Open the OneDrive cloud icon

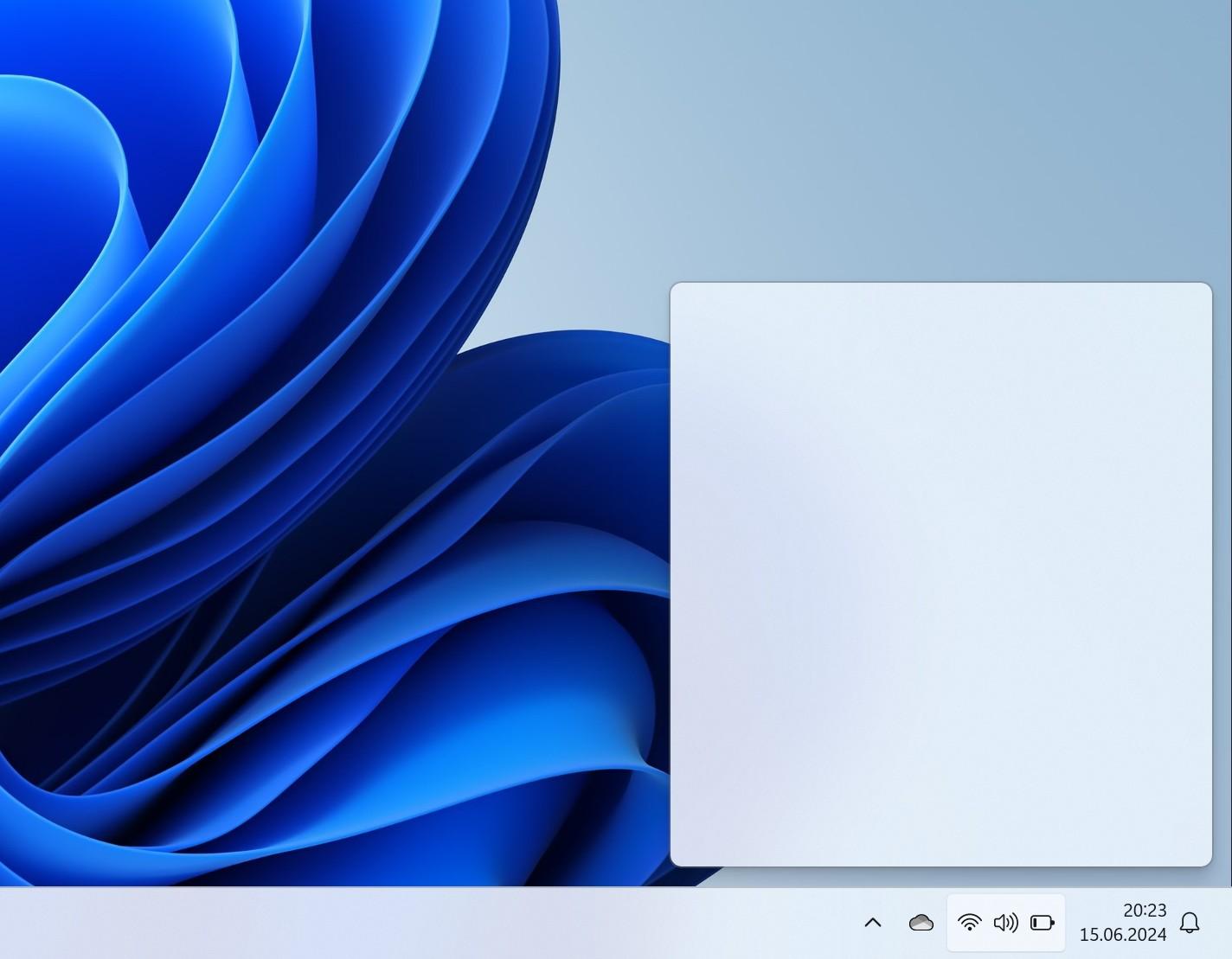(x=921, y=923)
